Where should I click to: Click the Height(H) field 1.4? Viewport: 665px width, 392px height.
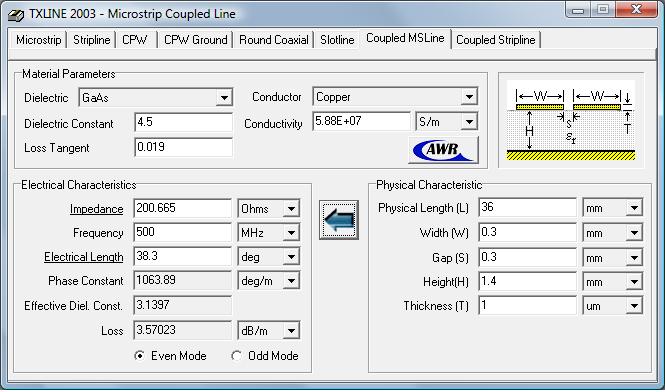coord(528,281)
